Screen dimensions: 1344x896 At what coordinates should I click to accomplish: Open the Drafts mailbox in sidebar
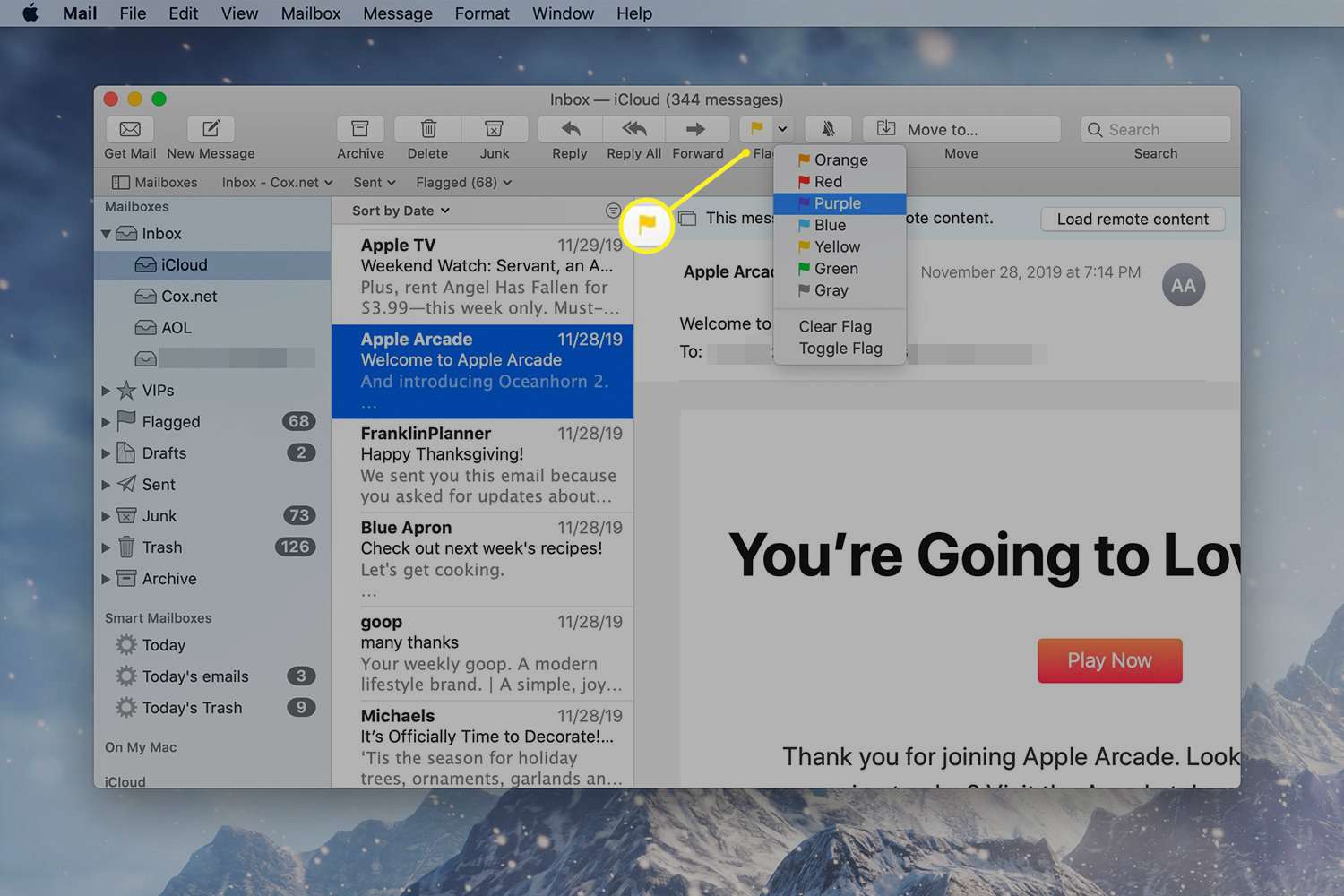tap(212, 453)
